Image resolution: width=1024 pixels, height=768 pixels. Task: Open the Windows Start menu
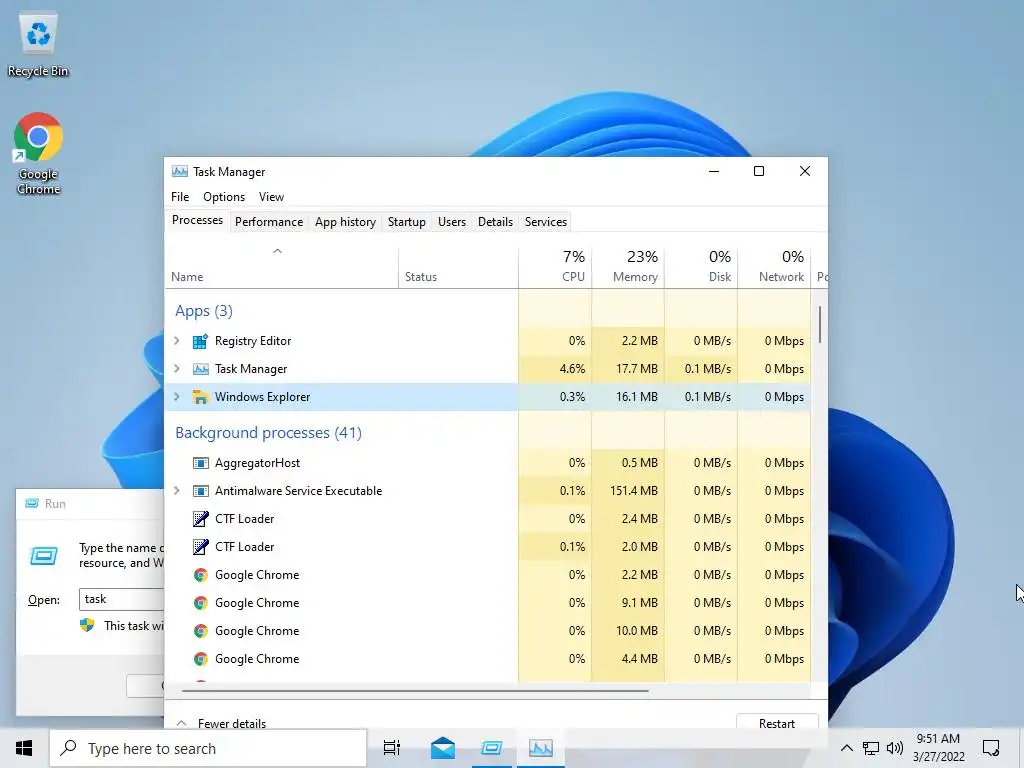[x=24, y=748]
